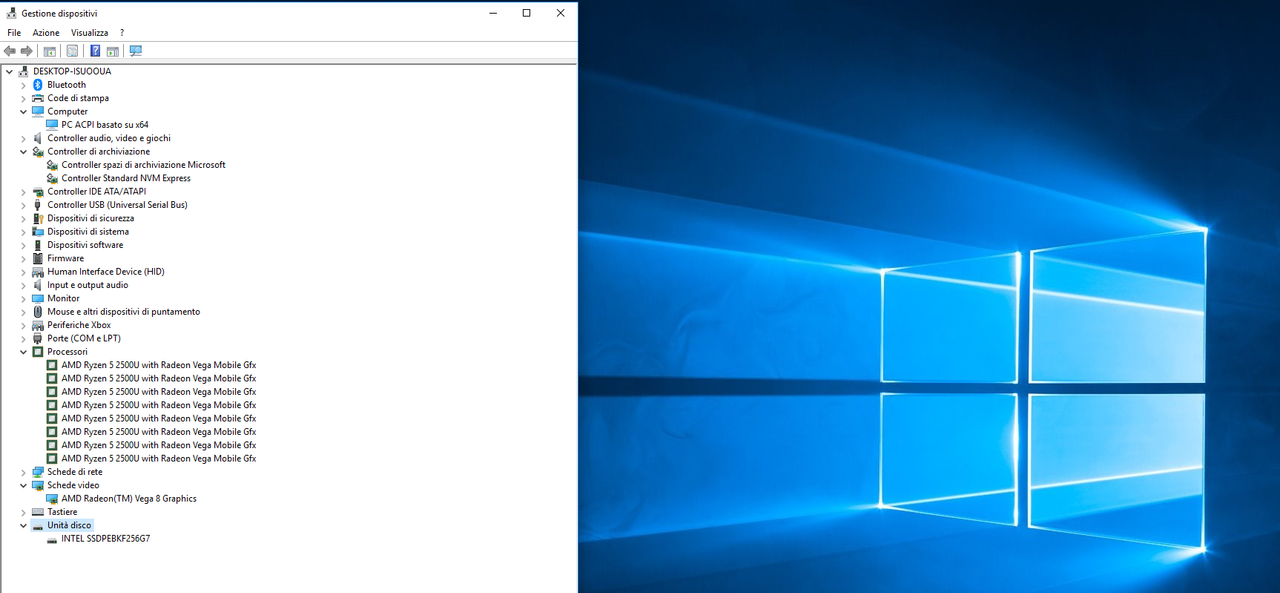
Task: Click the blue Help question mark toolbar icon
Action: (x=95, y=51)
